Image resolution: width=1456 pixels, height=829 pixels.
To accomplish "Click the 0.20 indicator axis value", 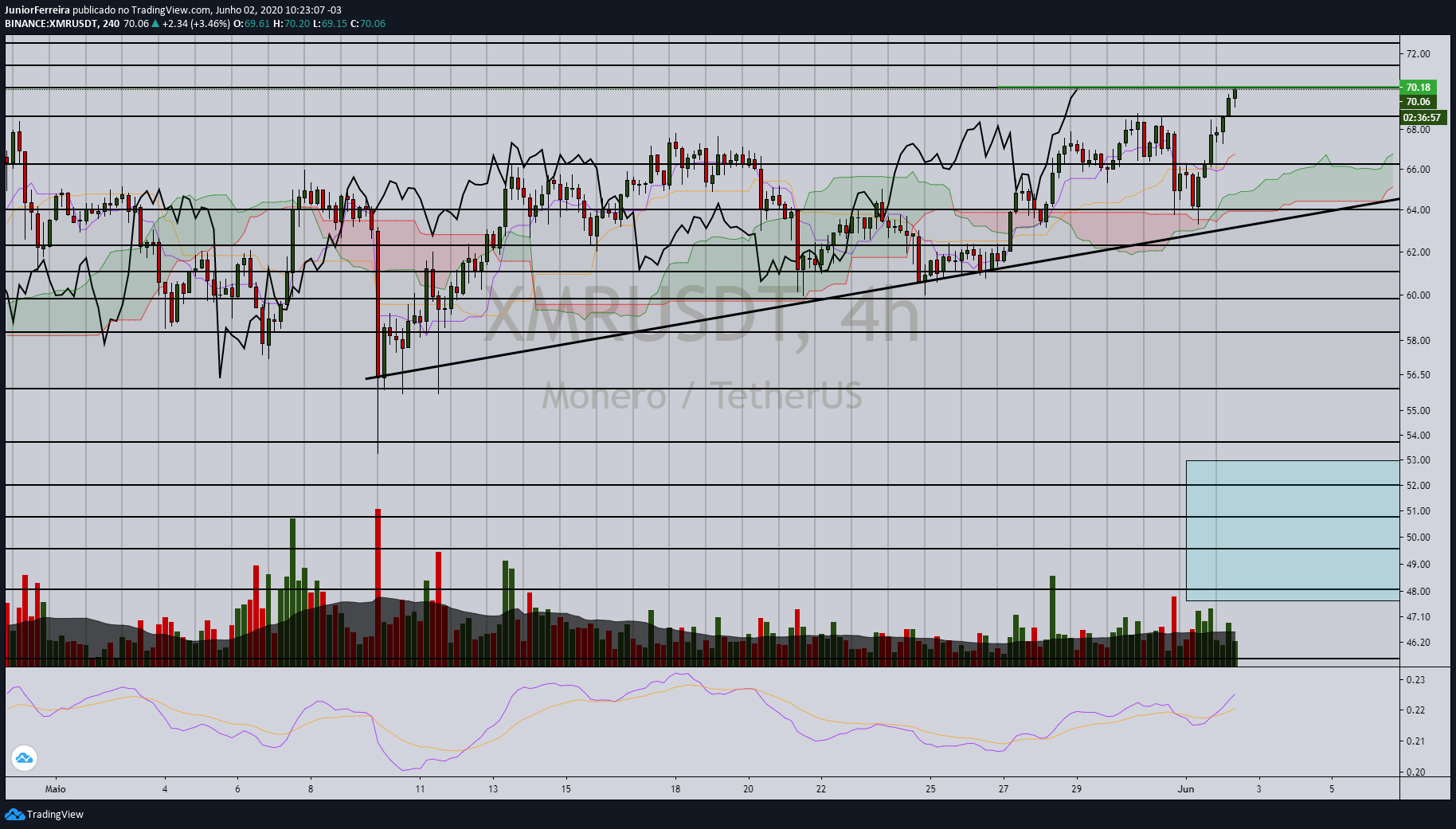I will point(1415,772).
